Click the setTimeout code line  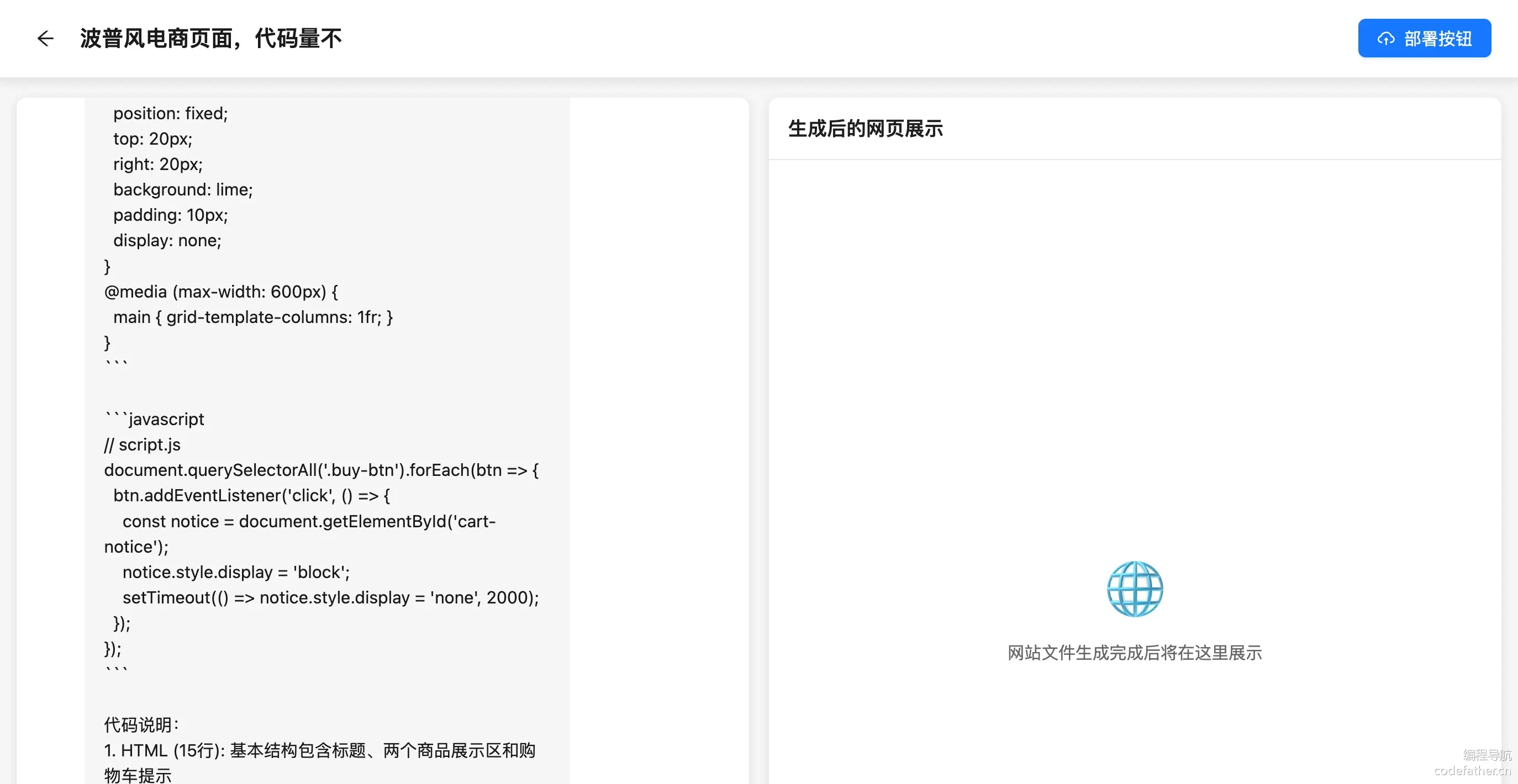[330, 597]
